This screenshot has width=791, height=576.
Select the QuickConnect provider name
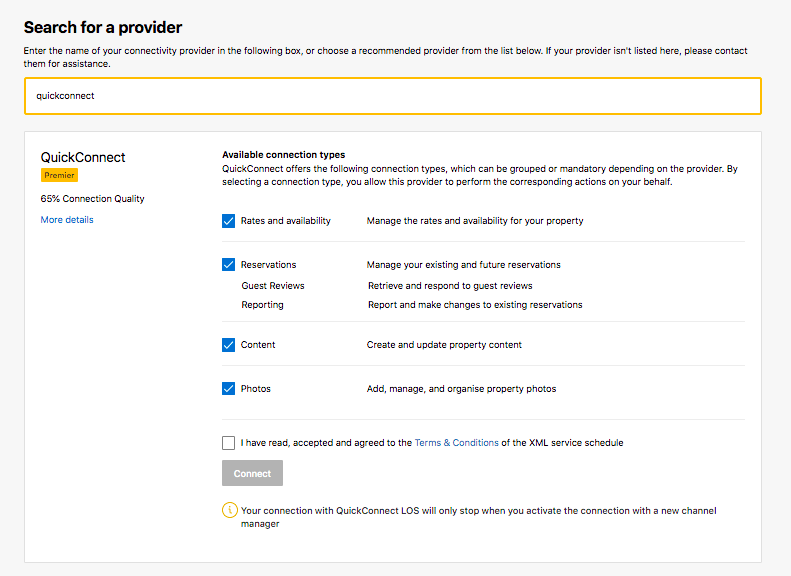click(83, 157)
